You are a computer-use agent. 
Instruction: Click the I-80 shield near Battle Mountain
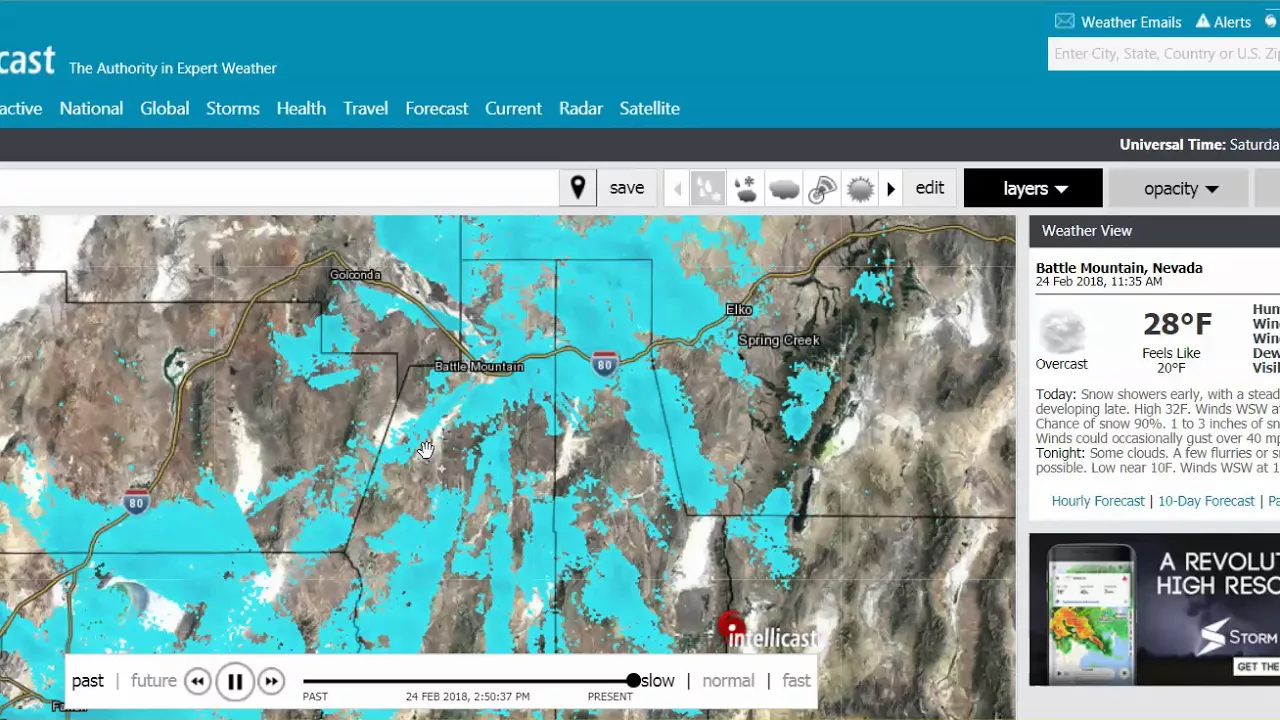[x=604, y=364]
